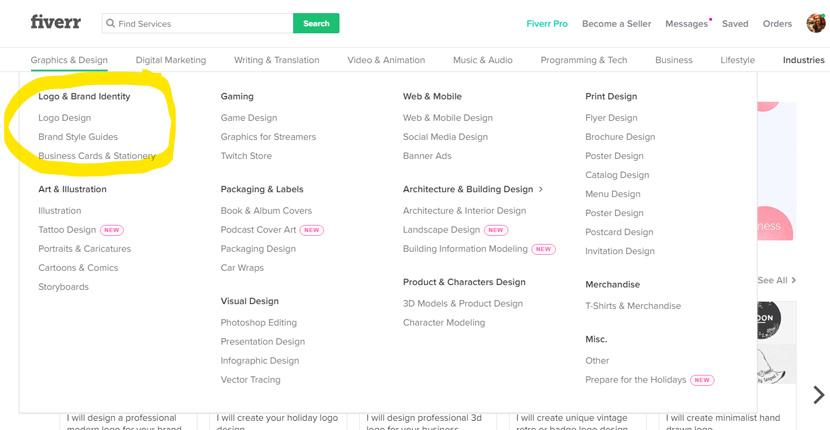This screenshot has width=830, height=430.
Task: Open Architecture & Interior Design
Action: tap(465, 211)
